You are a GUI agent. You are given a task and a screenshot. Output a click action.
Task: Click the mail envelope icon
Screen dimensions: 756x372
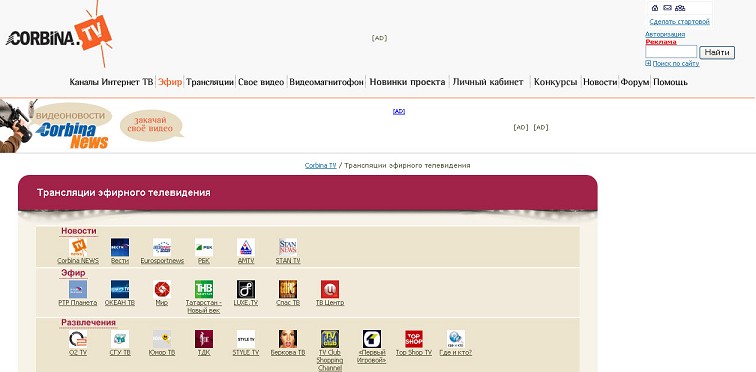(x=667, y=8)
